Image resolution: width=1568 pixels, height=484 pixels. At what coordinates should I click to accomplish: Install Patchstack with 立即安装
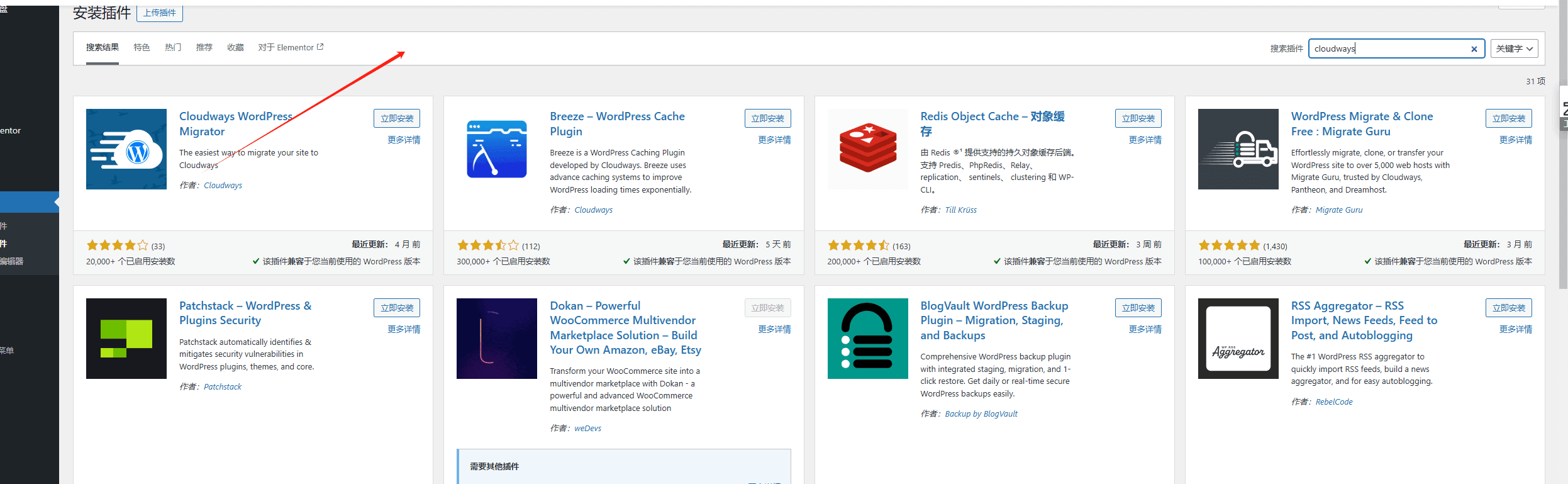tap(397, 308)
